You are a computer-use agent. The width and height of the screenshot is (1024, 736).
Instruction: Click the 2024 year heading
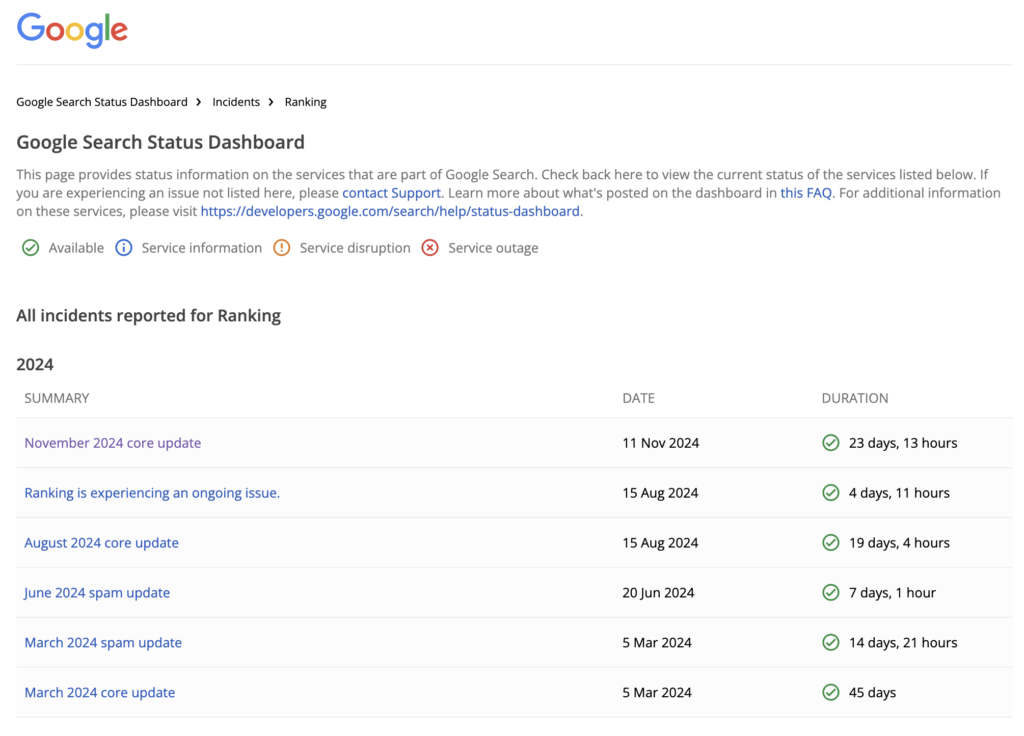35,364
